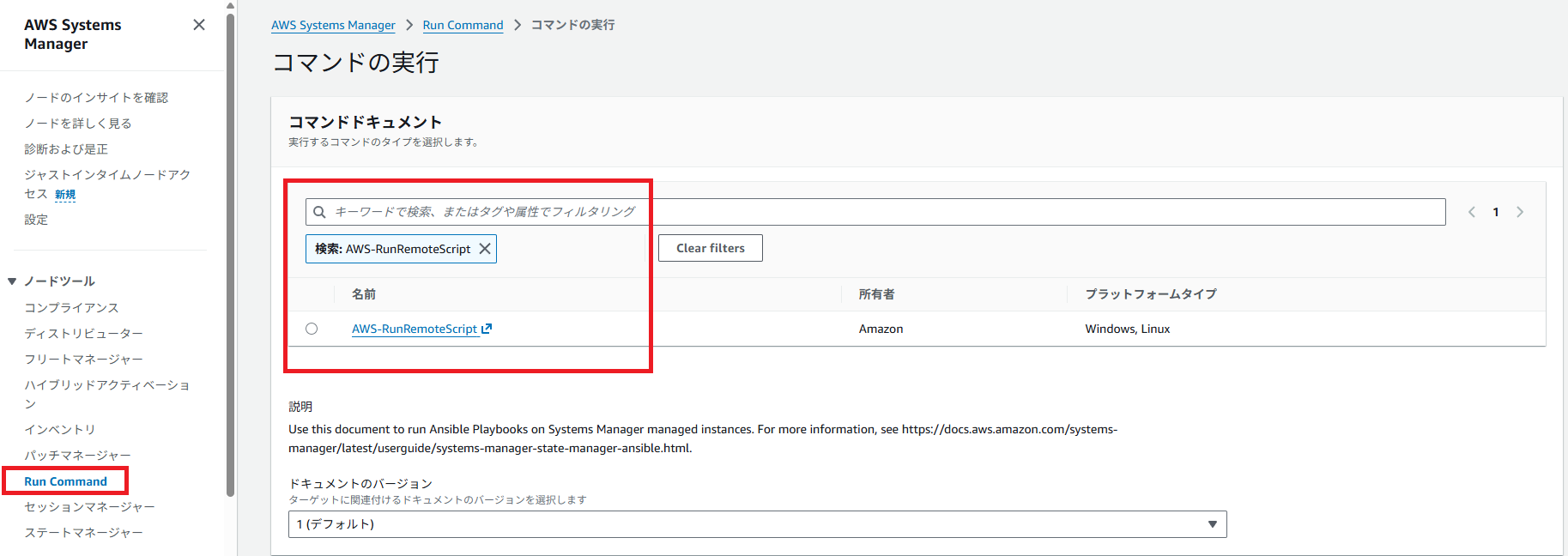Open セッションマネージャー in sidebar
The height and width of the screenshot is (556, 1568).
tap(89, 507)
